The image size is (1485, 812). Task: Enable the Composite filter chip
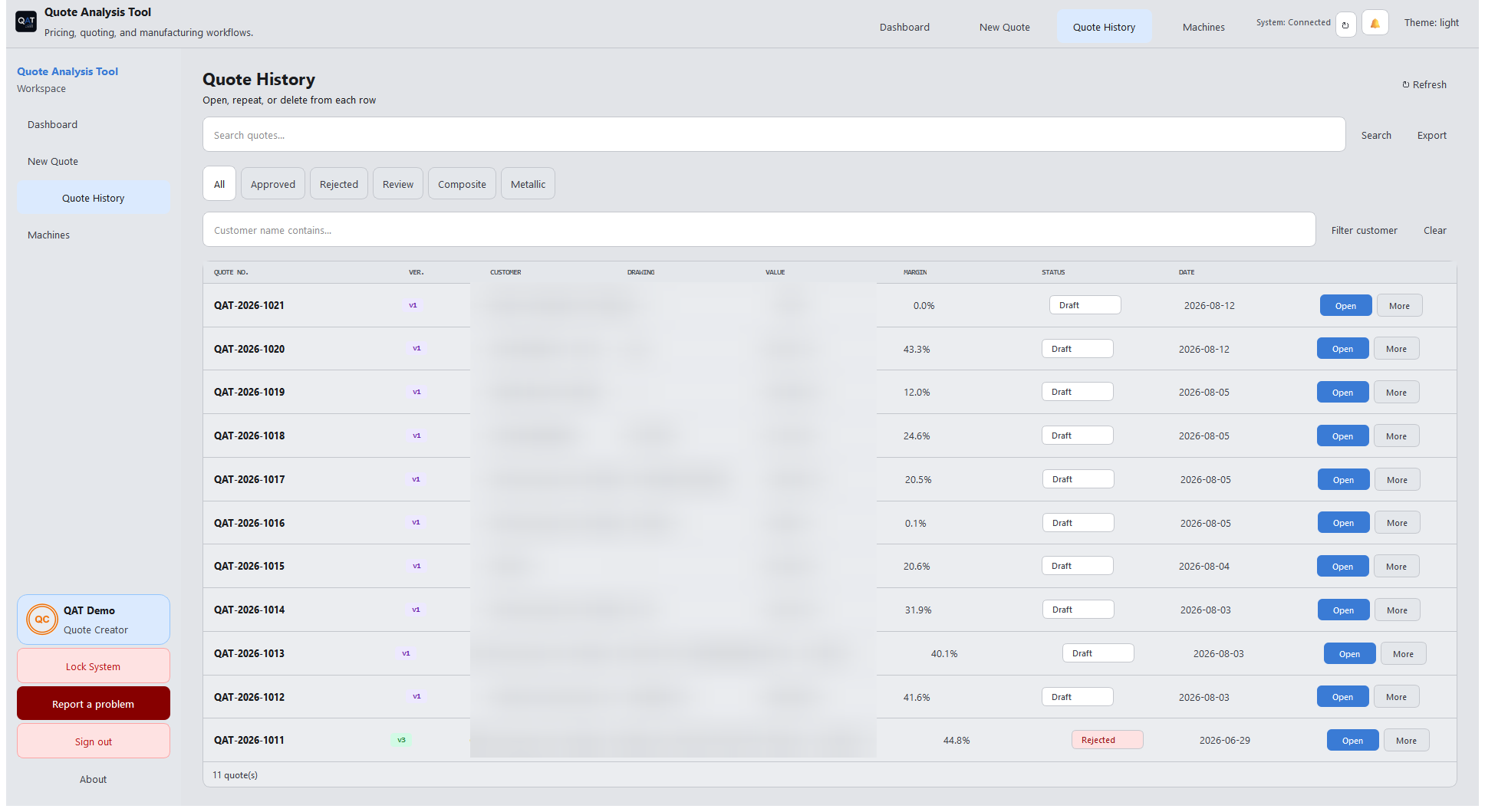pyautogui.click(x=462, y=184)
